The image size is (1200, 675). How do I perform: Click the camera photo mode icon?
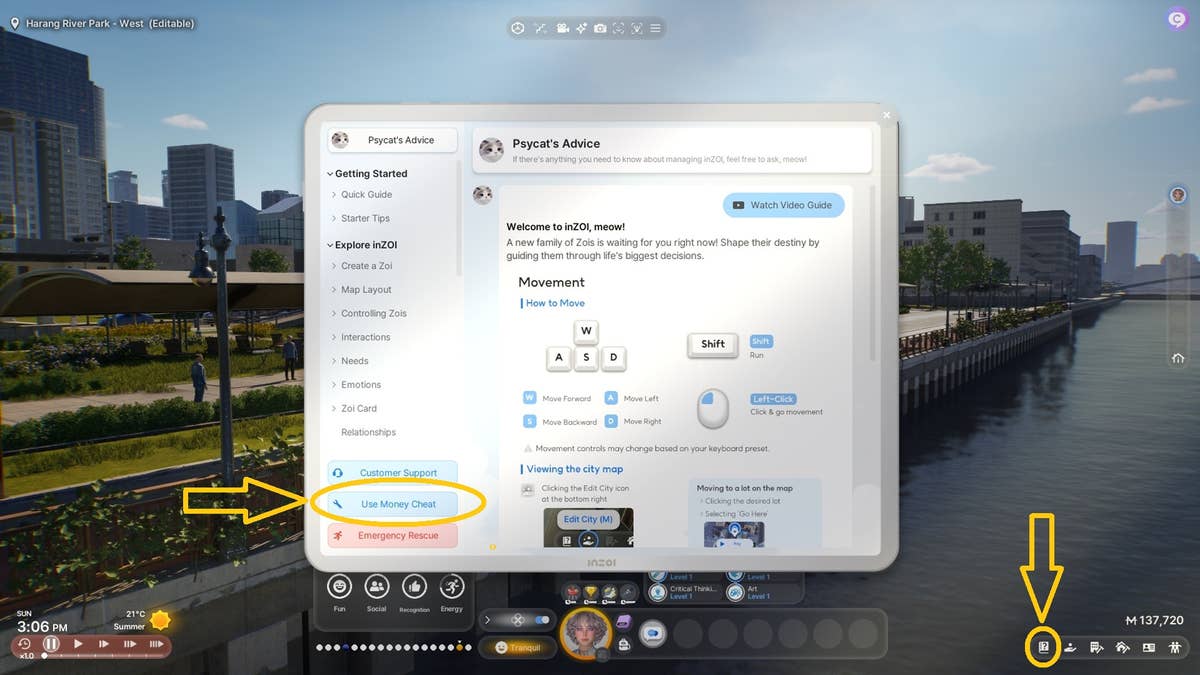pyautogui.click(x=600, y=28)
